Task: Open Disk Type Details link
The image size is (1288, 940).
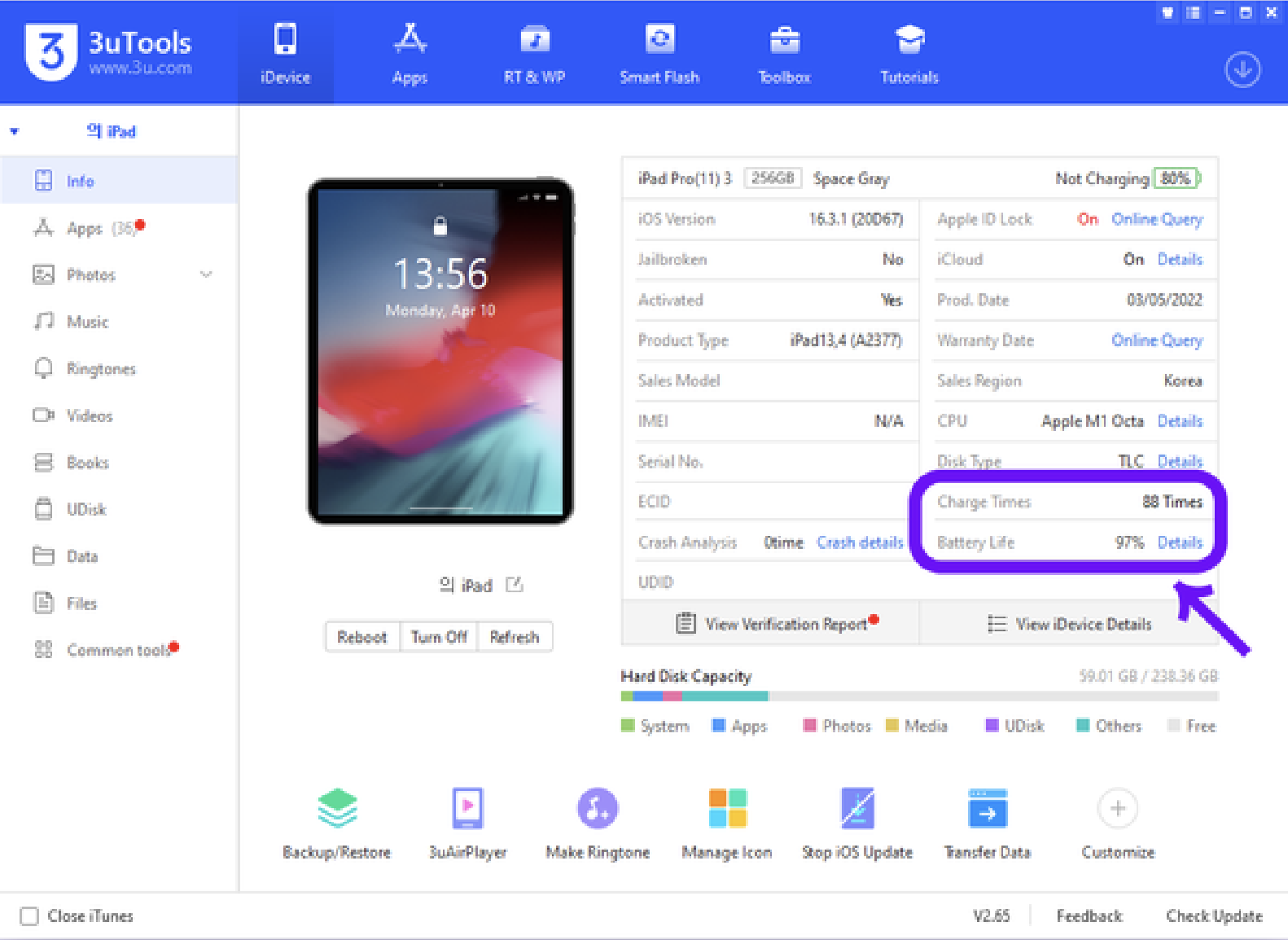Action: point(1180,461)
